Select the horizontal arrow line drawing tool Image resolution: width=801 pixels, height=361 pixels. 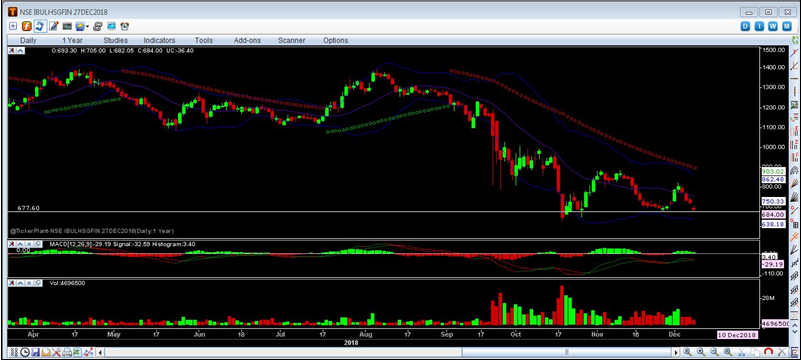pyautogui.click(x=794, y=78)
